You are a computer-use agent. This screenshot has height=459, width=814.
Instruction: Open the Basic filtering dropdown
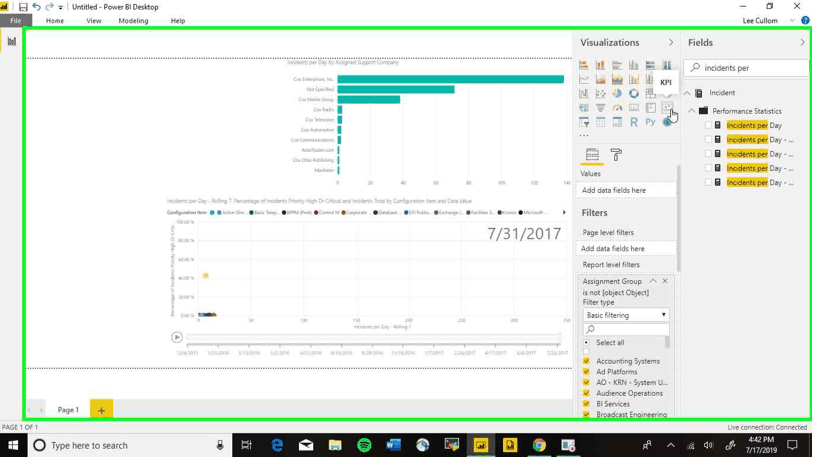(626, 315)
